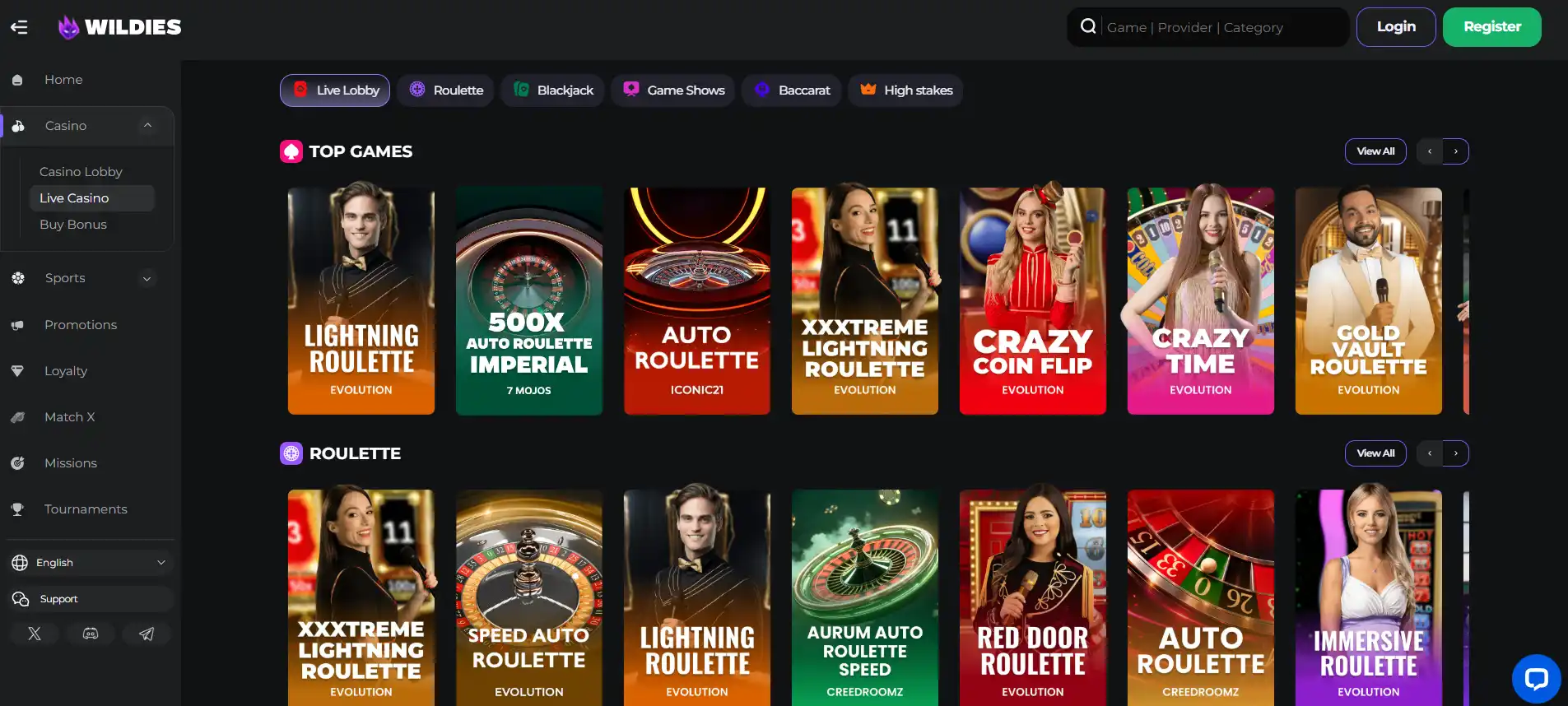Open the Discord social icon

coord(91,634)
